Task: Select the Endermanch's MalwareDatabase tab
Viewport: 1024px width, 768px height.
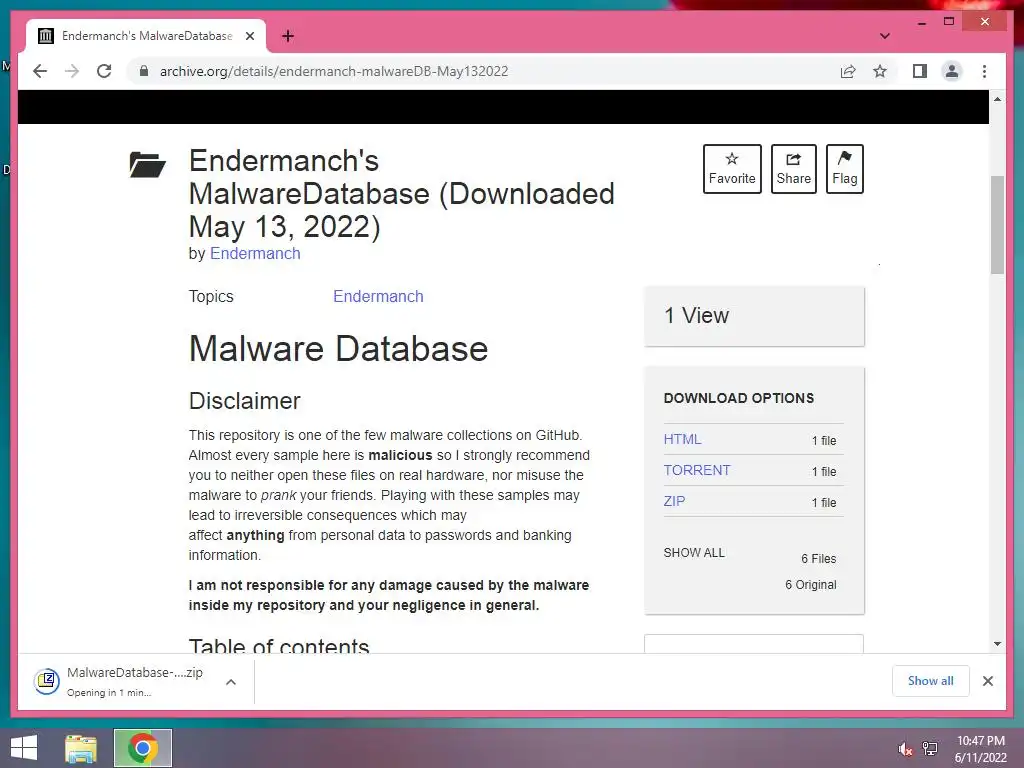Action: 146,36
